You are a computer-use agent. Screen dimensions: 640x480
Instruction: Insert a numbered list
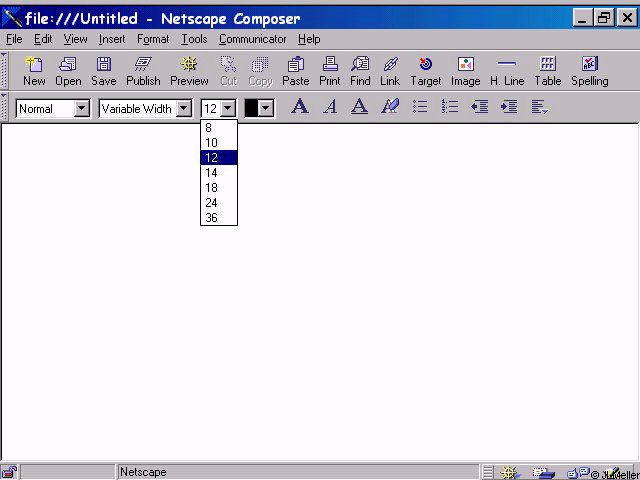tap(450, 107)
